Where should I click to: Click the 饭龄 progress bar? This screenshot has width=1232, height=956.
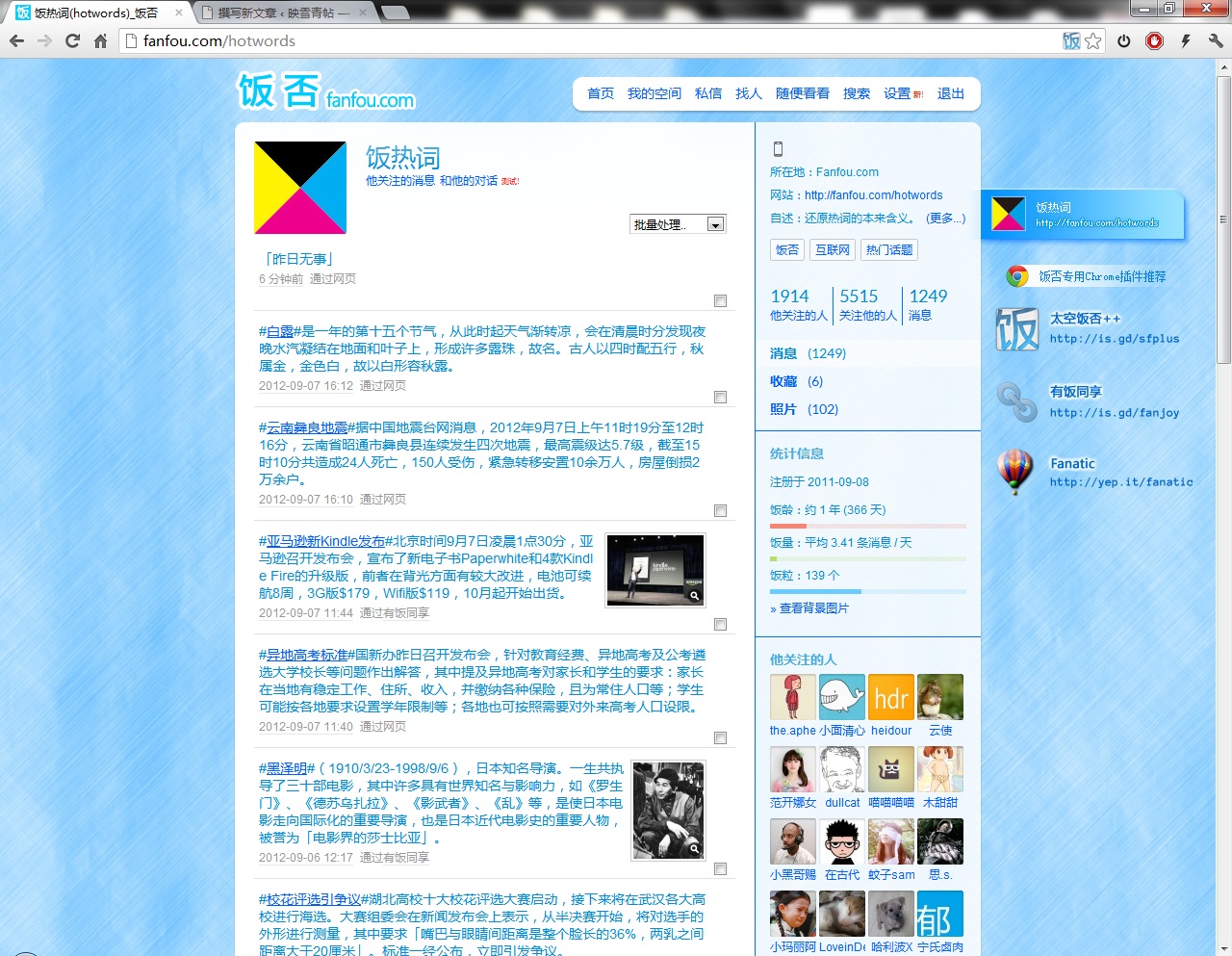(868, 526)
